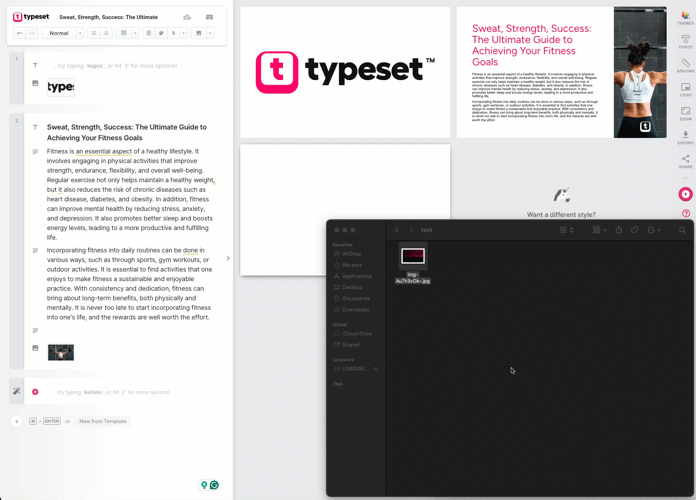Click slide 1 empty title placeholder field
696x500 pixels.
[115, 66]
